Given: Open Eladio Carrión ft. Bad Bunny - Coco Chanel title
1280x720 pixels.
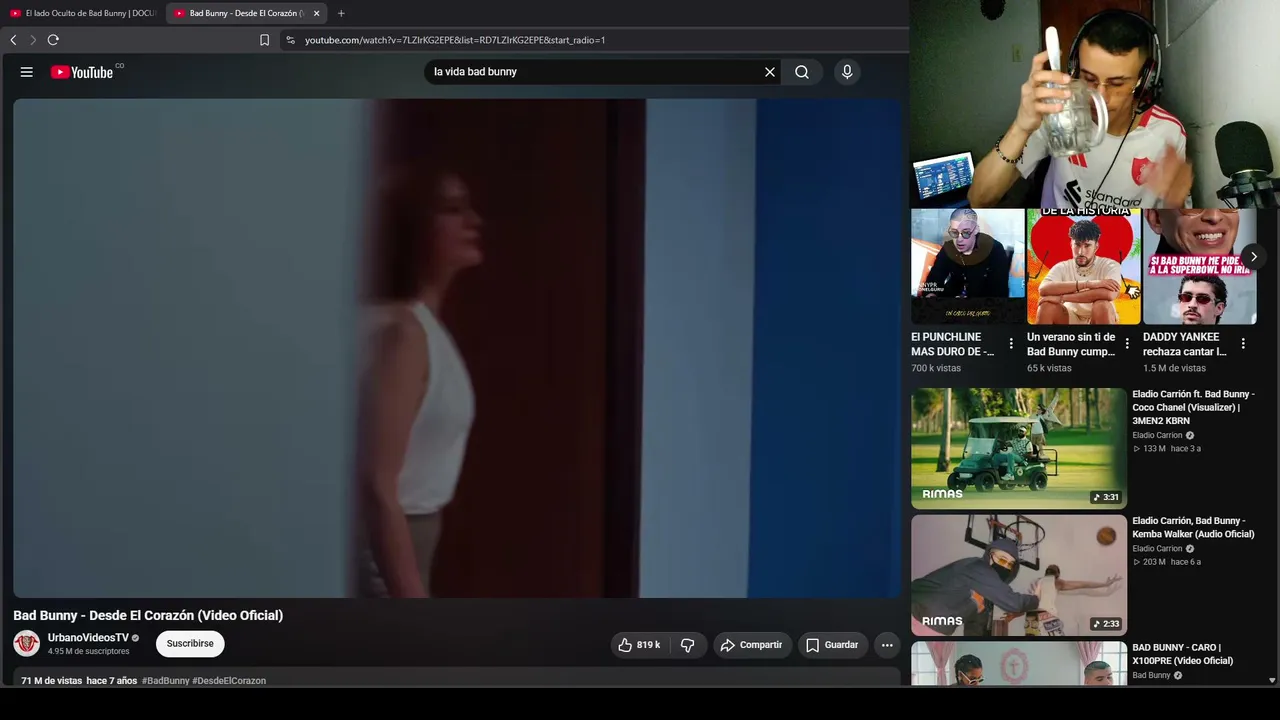Looking at the screenshot, I should (1194, 407).
